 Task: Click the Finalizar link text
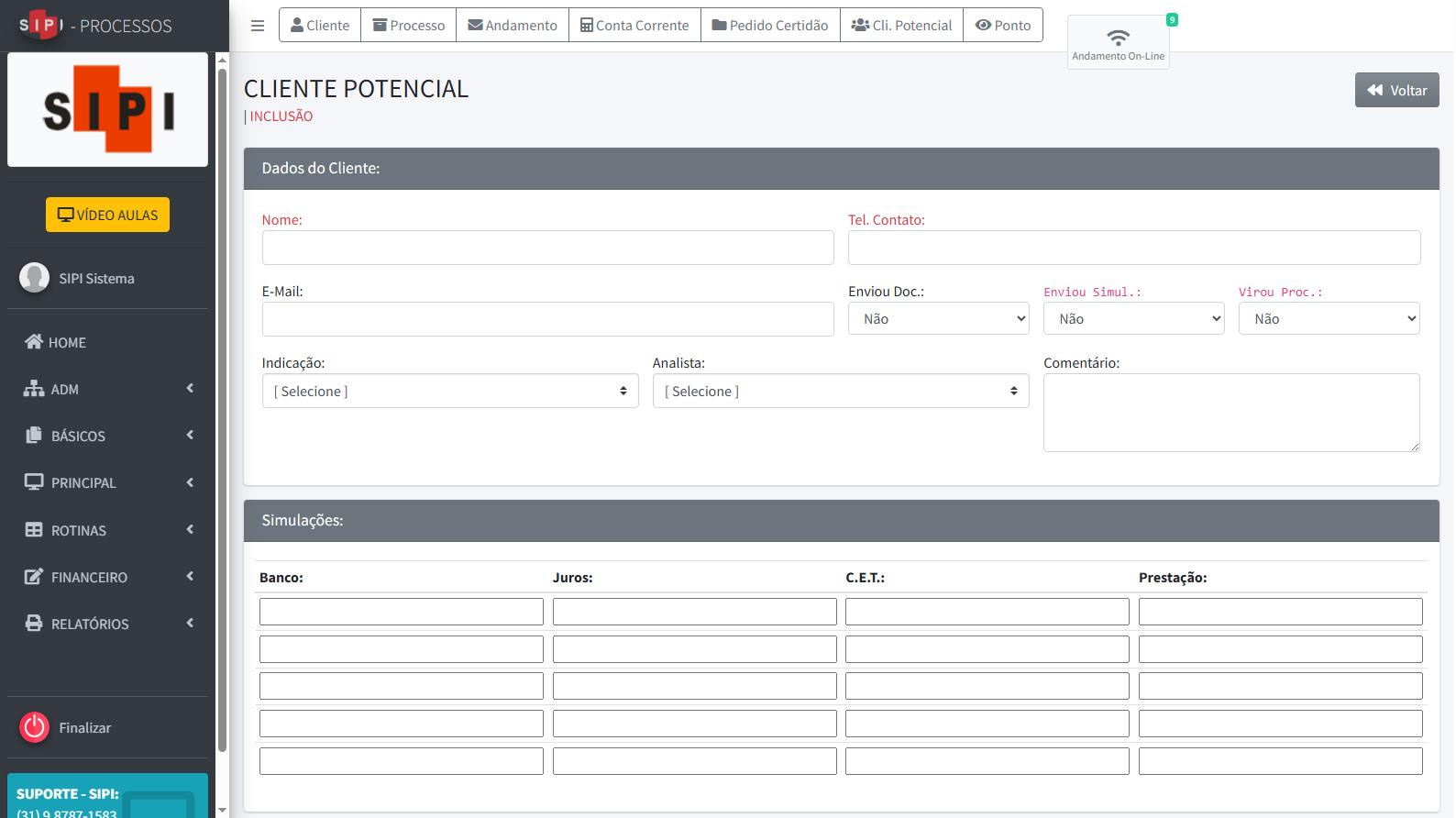[85, 727]
